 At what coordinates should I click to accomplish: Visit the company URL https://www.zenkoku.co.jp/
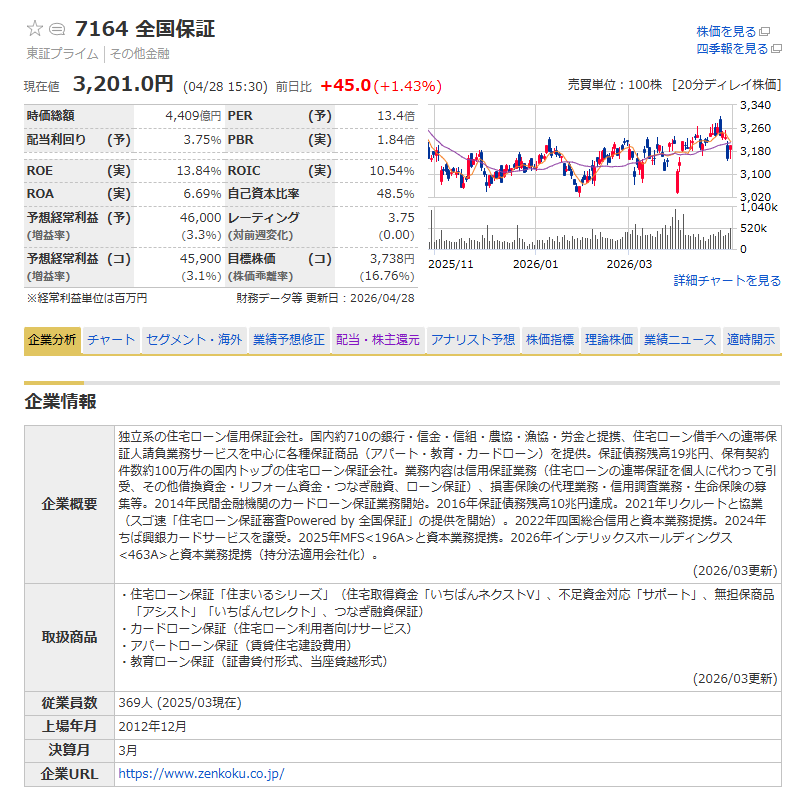pyautogui.click(x=201, y=773)
